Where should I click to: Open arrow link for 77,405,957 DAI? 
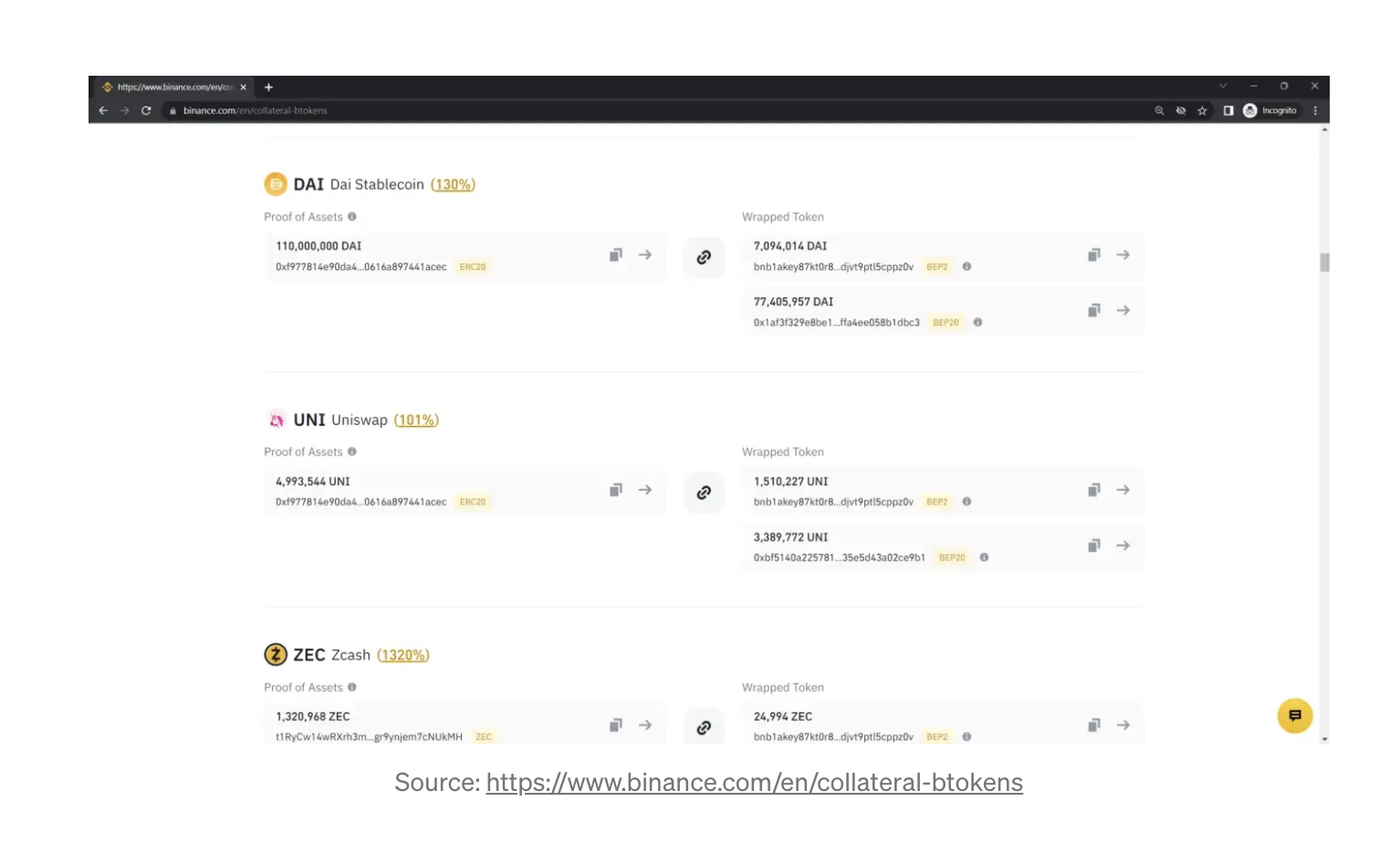[x=1123, y=311]
